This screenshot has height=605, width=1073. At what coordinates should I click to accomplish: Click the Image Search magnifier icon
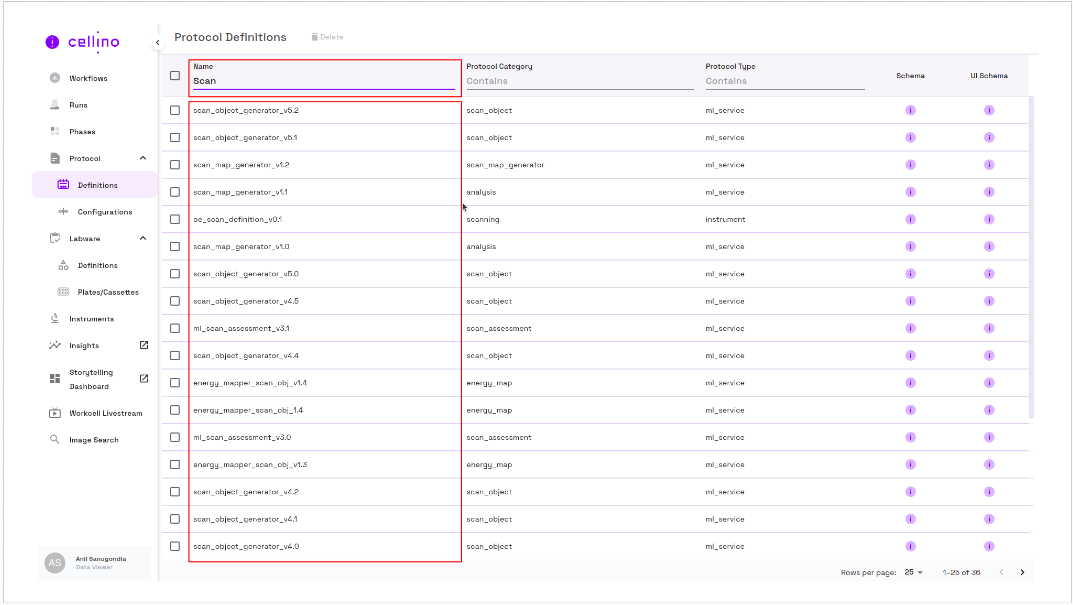pyautogui.click(x=55, y=440)
